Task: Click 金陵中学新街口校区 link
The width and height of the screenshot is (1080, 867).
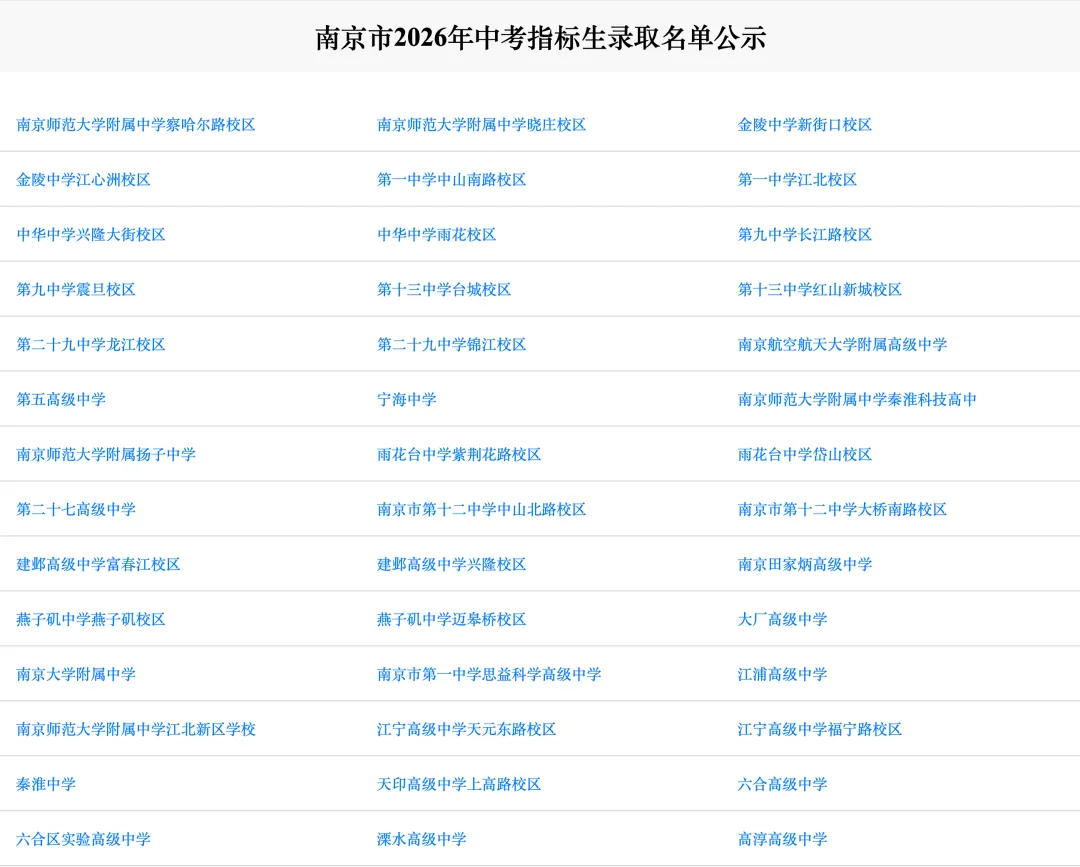Action: (x=804, y=125)
